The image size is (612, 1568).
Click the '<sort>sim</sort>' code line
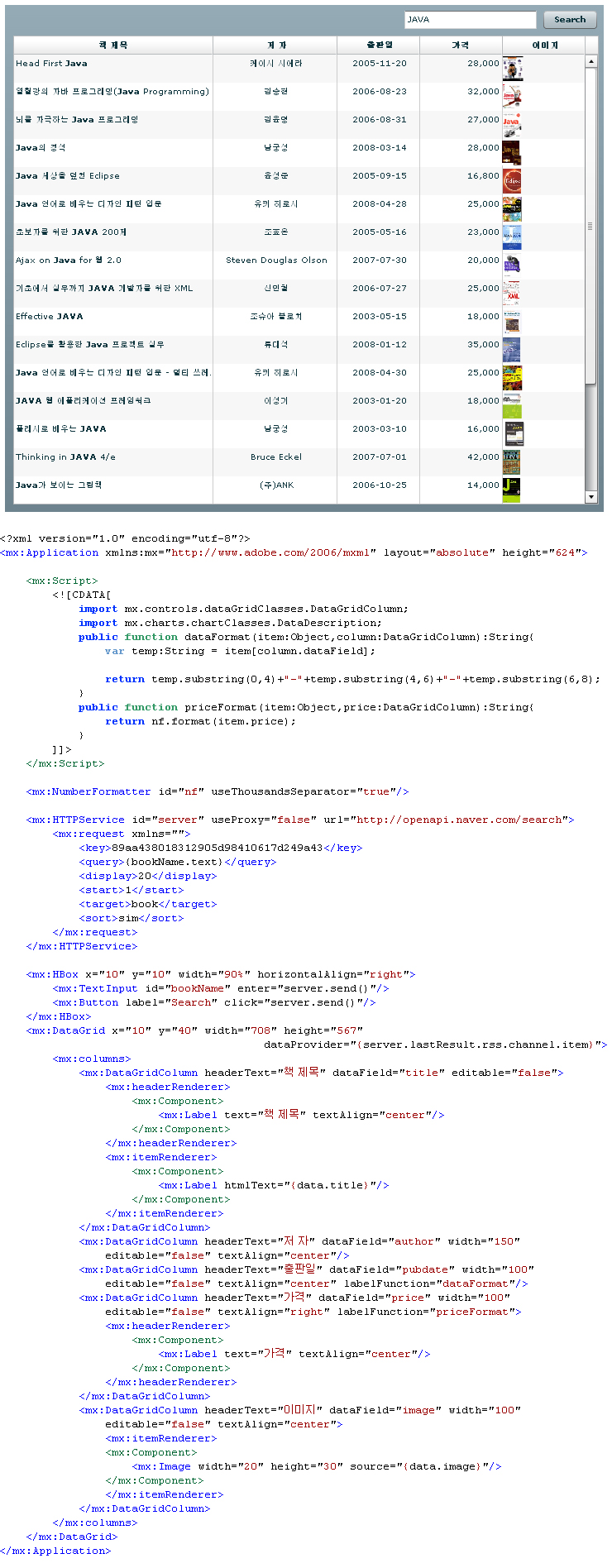tap(131, 919)
